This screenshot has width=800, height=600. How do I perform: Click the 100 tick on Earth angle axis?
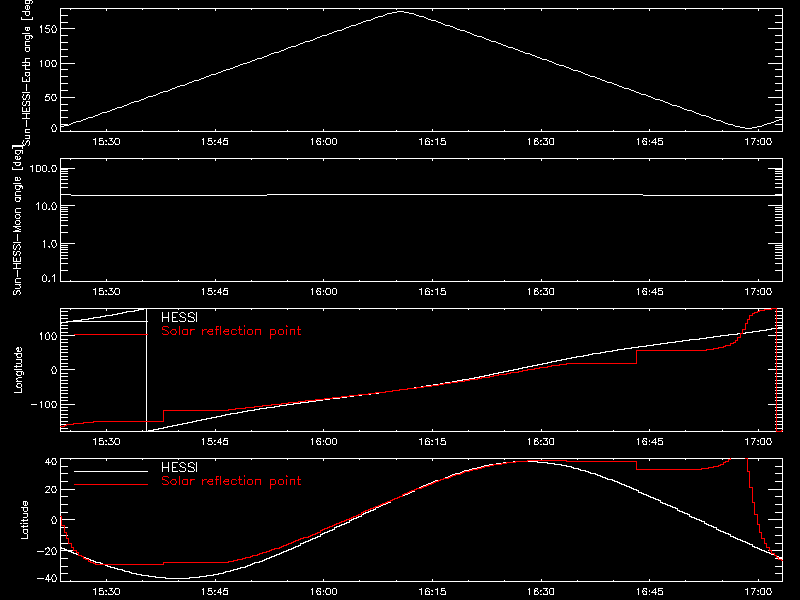[x=48, y=63]
